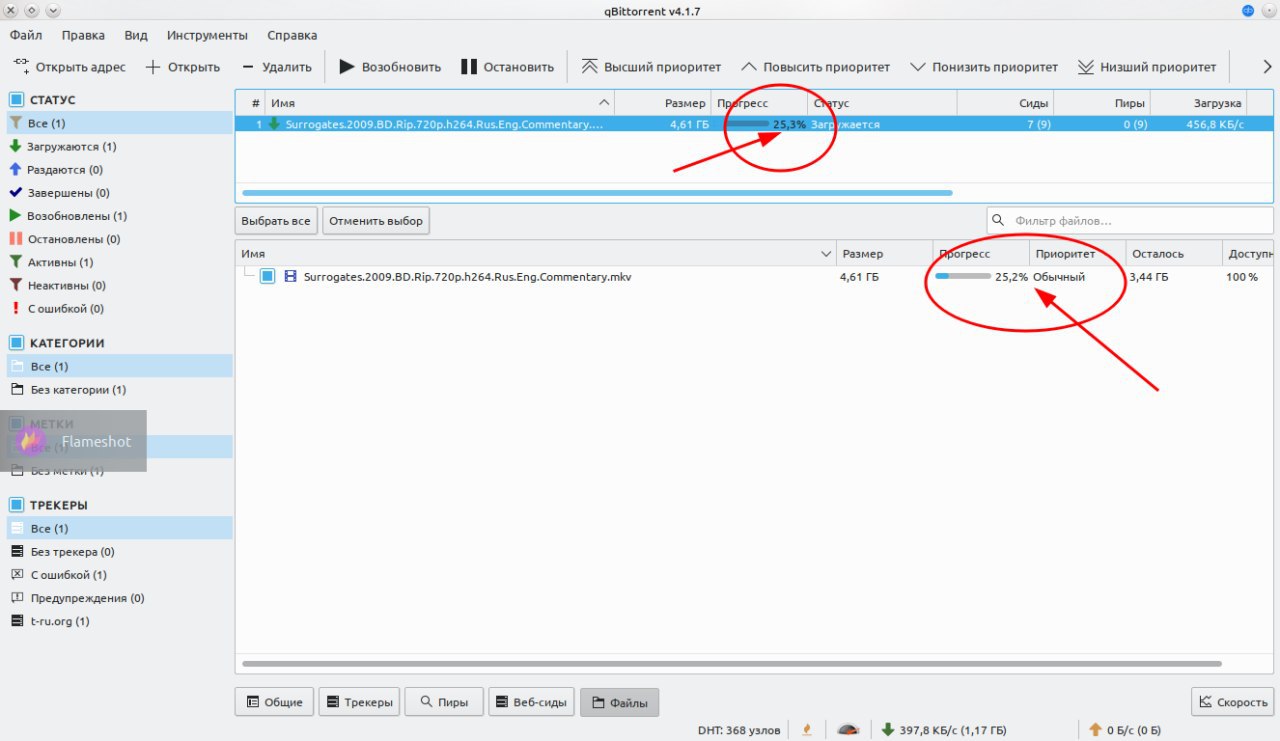The image size is (1280, 741).
Task: Click the torrent list horizontal scrollbar
Action: point(597,192)
